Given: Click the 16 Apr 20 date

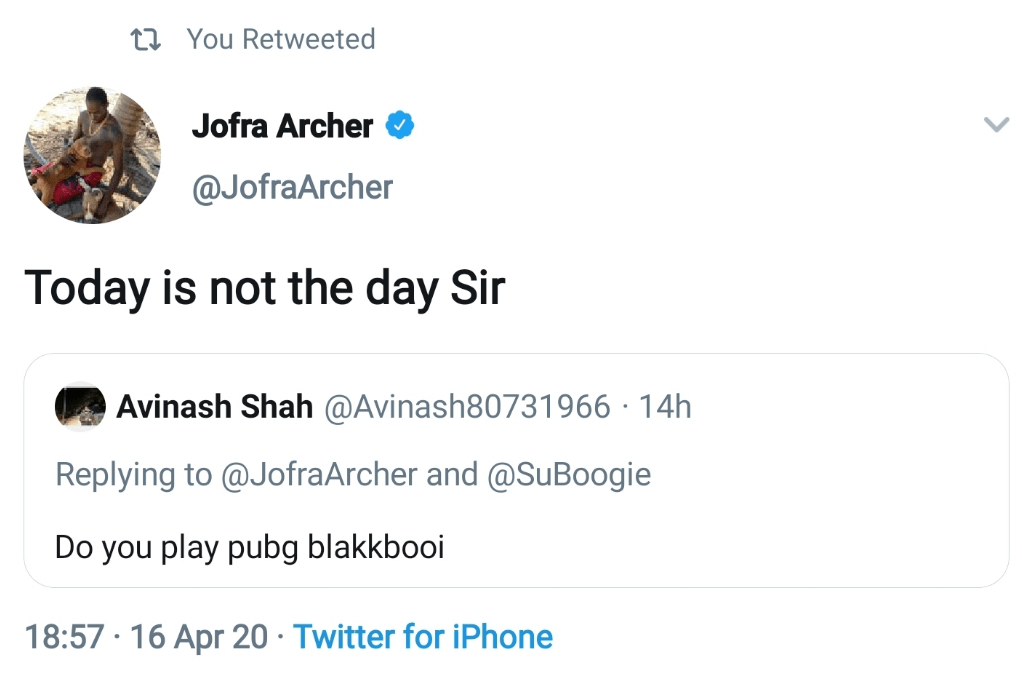Looking at the screenshot, I should click(199, 637).
